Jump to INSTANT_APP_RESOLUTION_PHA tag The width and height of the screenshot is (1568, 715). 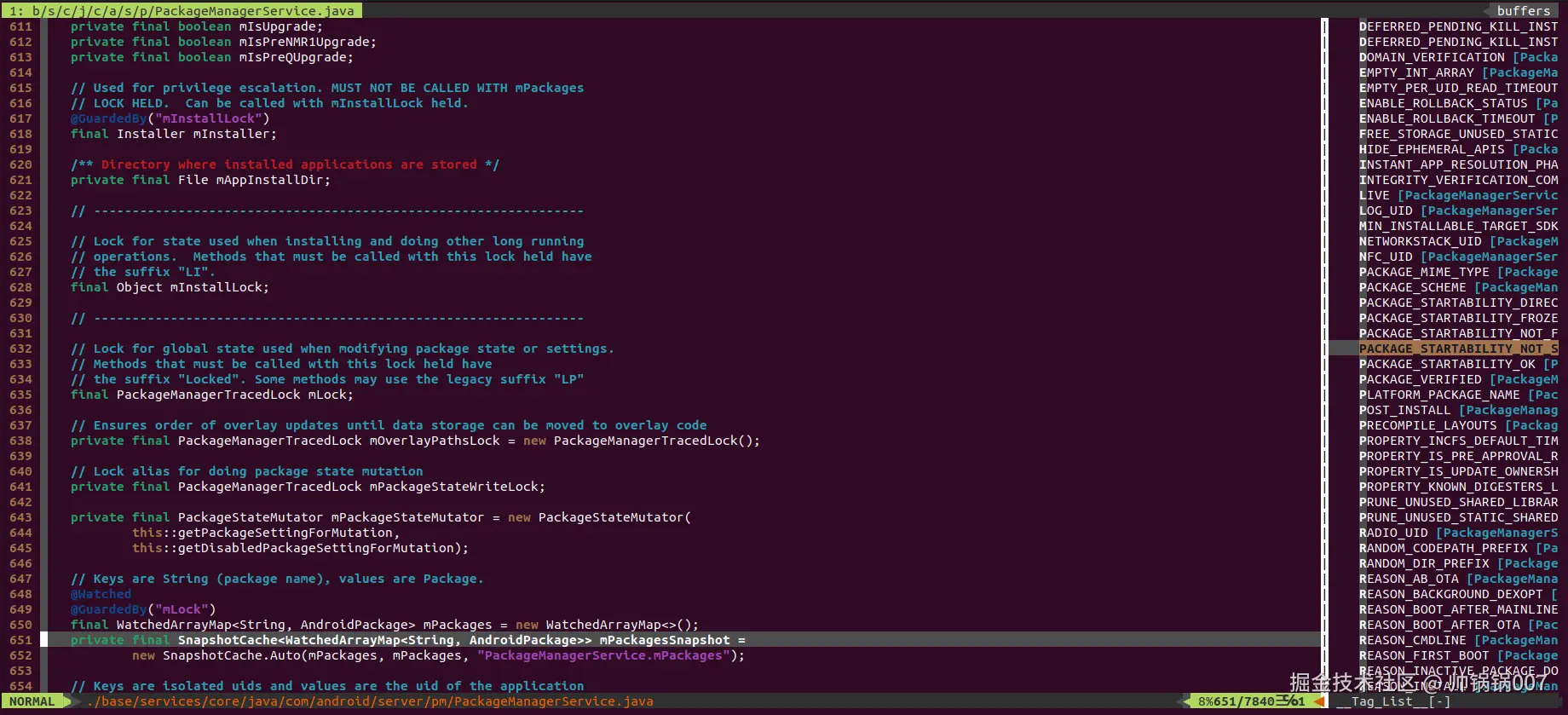(1458, 164)
